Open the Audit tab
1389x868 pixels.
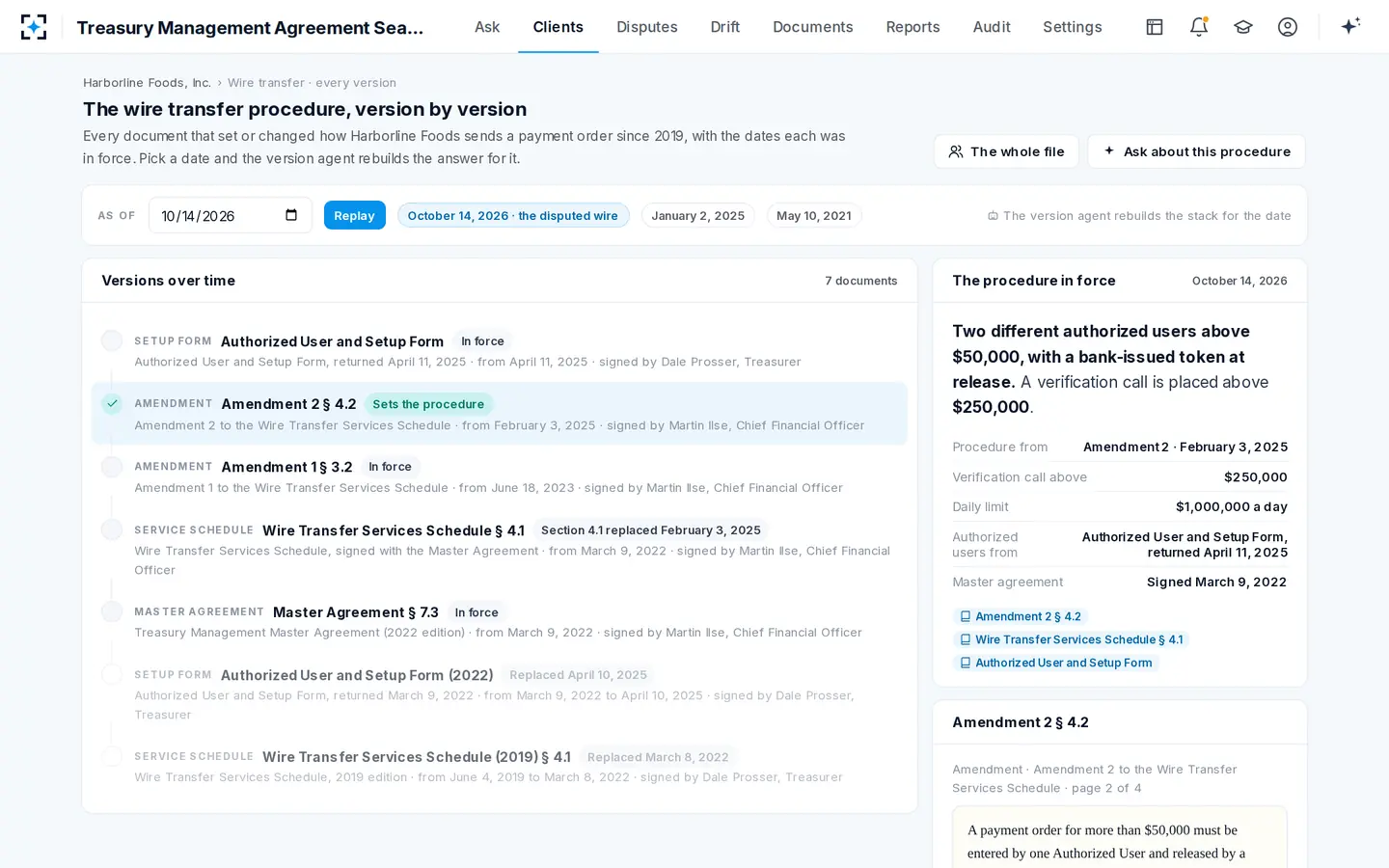click(992, 27)
